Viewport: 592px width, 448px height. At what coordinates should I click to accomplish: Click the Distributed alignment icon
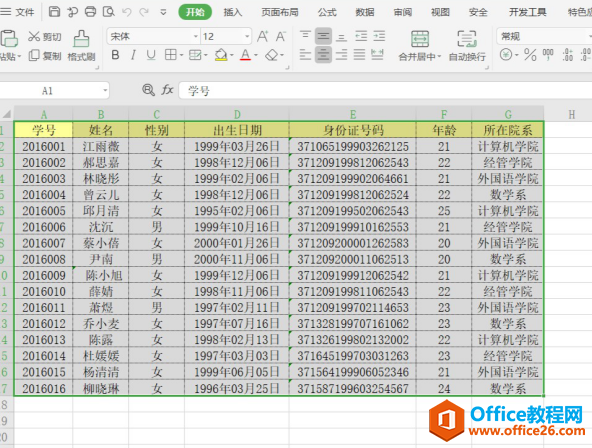click(377, 55)
